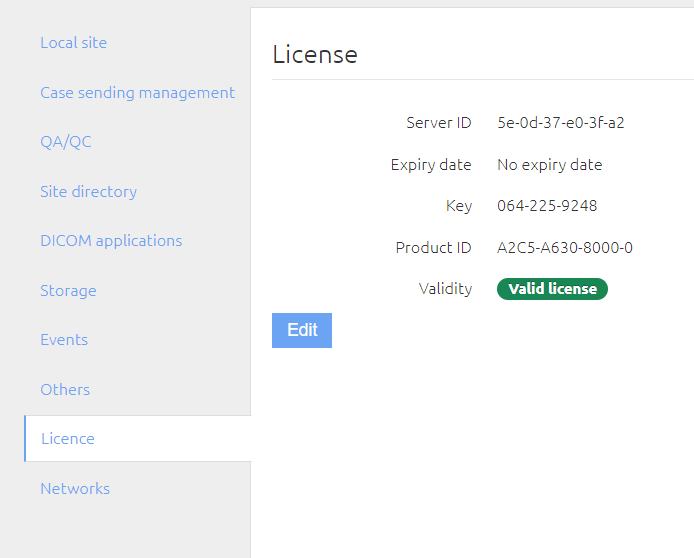The width and height of the screenshot is (694, 558).
Task: Open the Site directory page
Action: pos(89,192)
